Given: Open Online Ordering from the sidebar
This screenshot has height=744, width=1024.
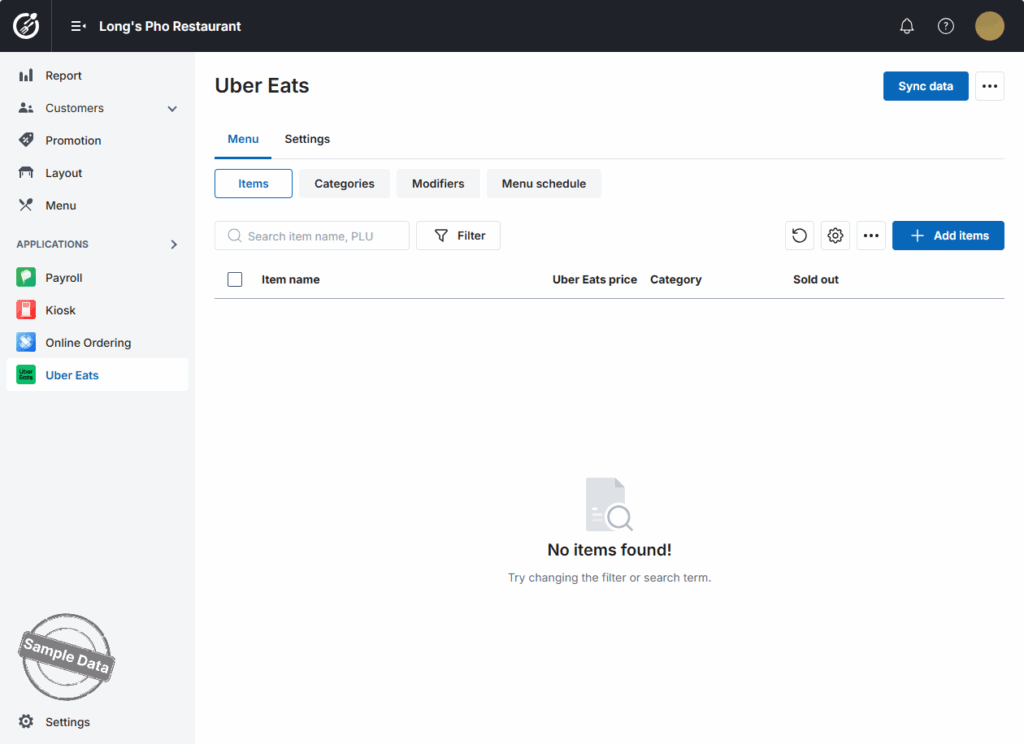Looking at the screenshot, I should [87, 343].
